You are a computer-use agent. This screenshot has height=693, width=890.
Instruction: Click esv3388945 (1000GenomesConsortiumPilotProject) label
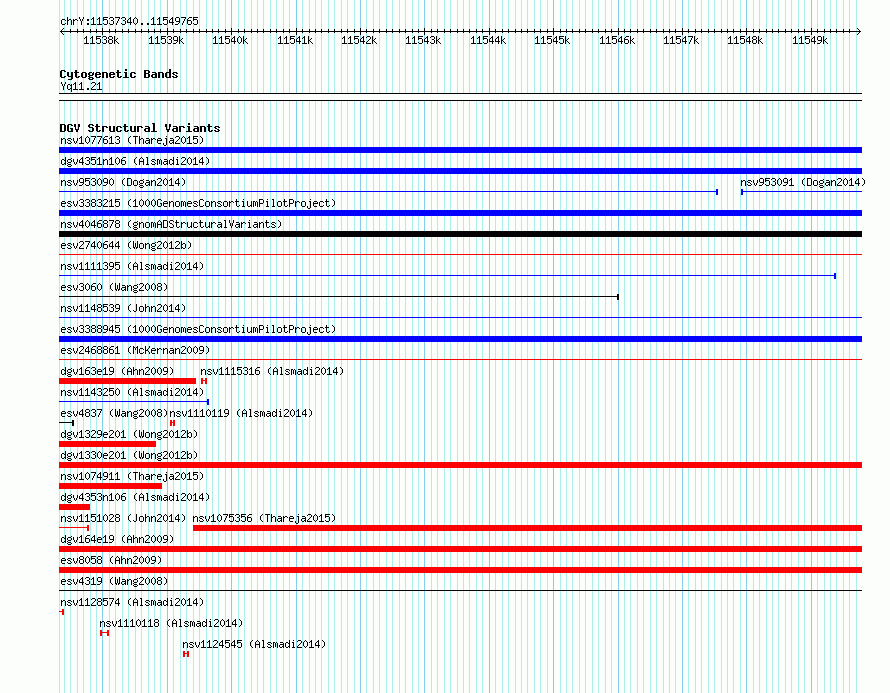pos(198,329)
